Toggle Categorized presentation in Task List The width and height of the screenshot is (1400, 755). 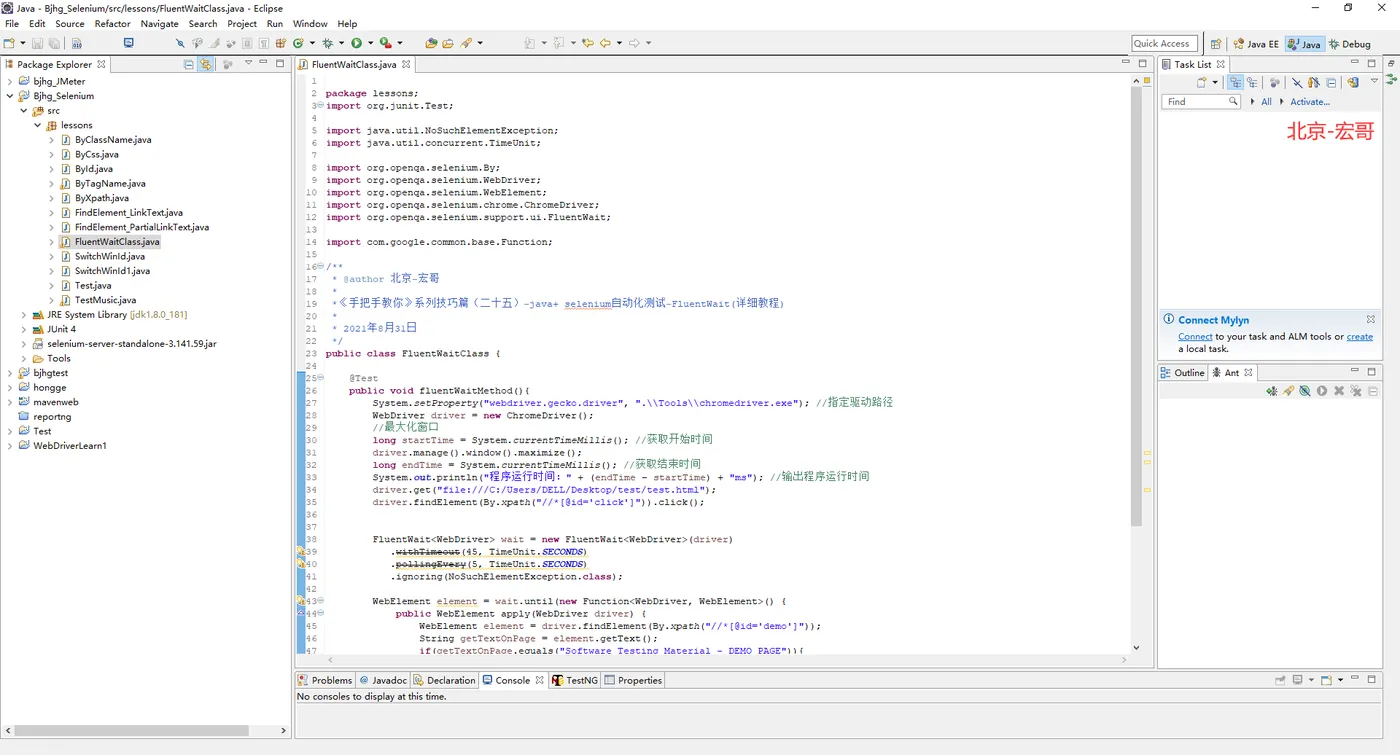point(1236,83)
